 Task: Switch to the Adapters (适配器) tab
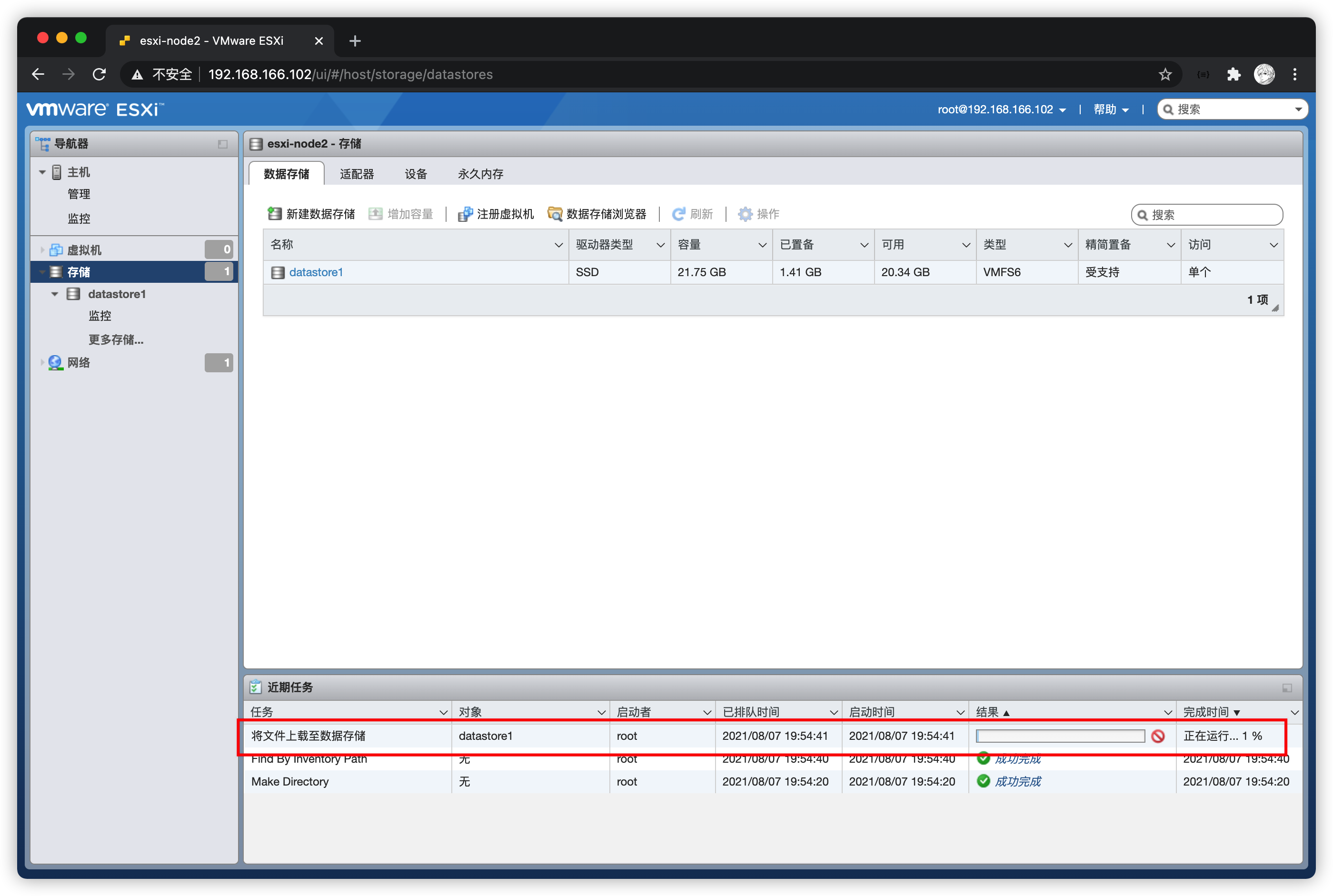point(357,174)
